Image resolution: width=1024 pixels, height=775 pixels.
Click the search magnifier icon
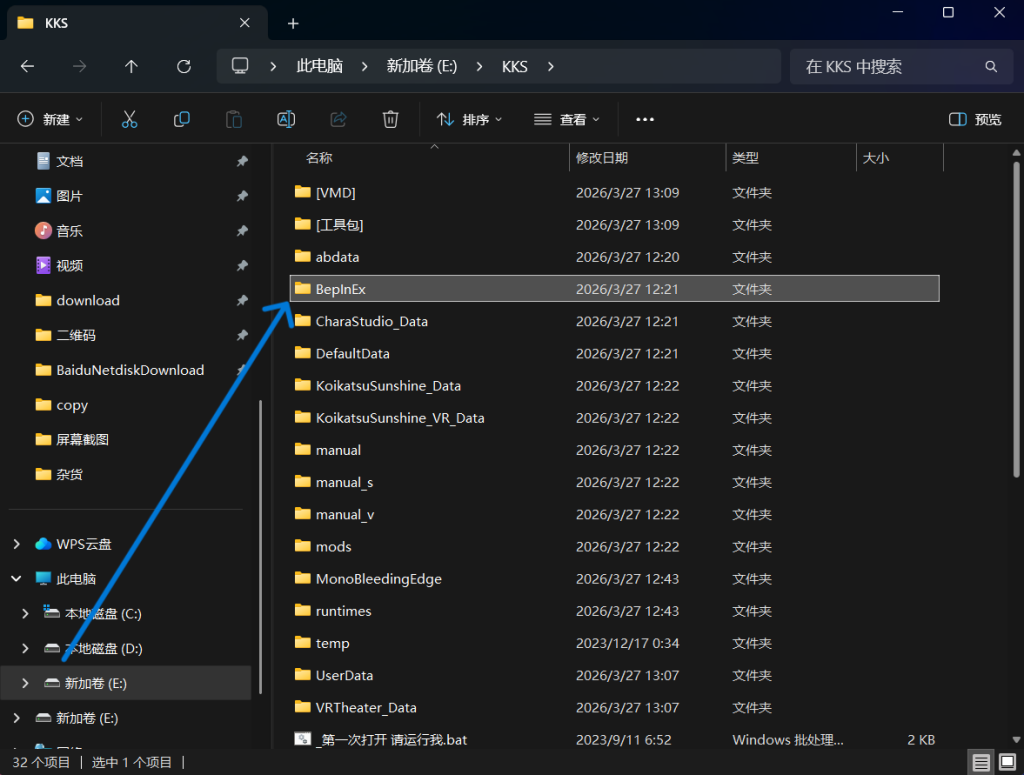991,66
